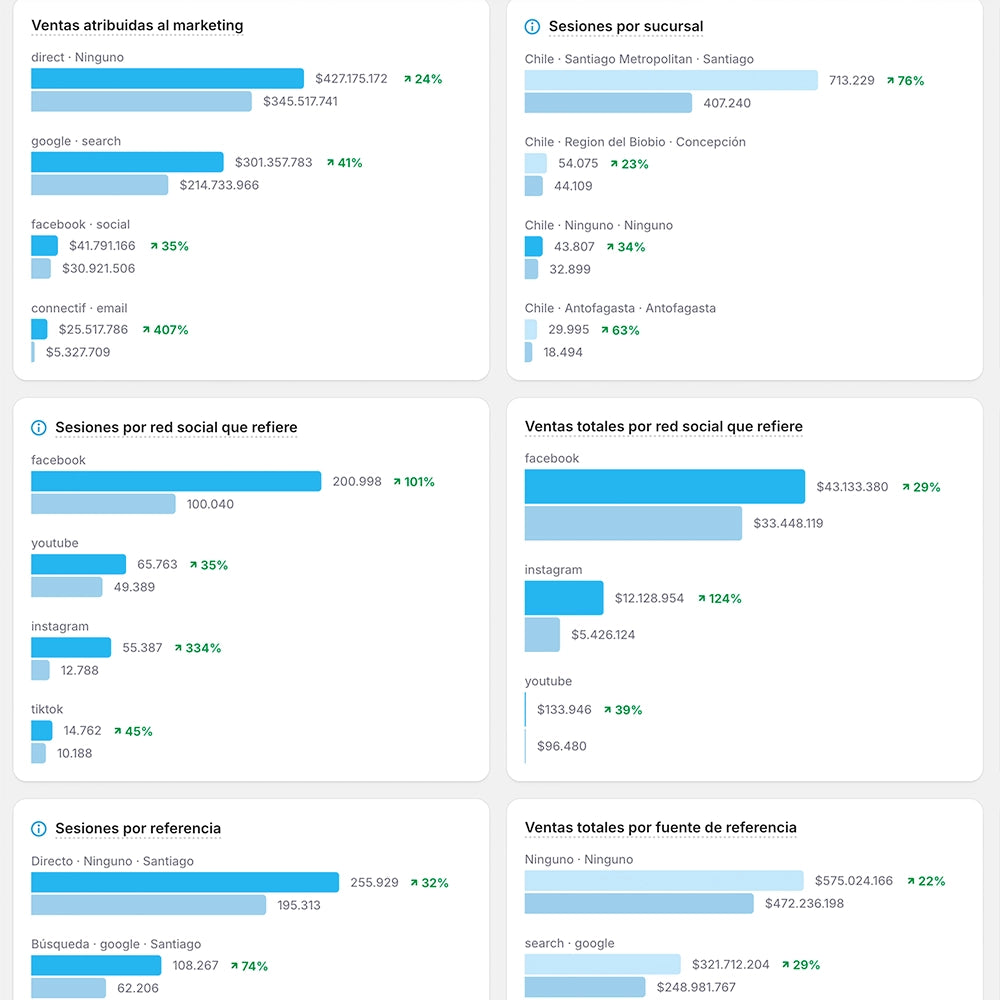Click the facebook sales bar showing $43.133.380

pos(664,487)
